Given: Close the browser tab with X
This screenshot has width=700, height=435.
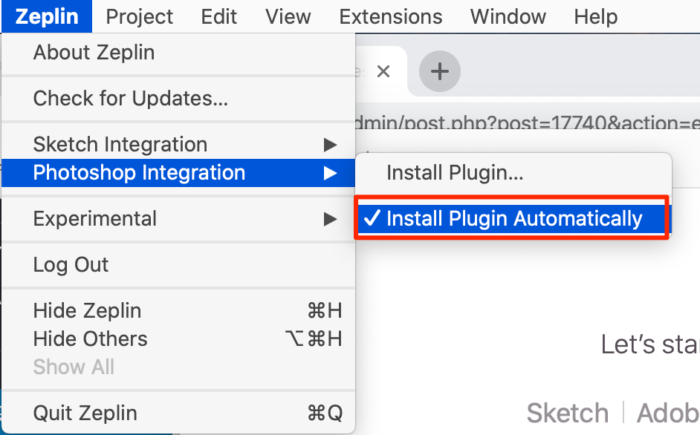Looking at the screenshot, I should pyautogui.click(x=383, y=71).
